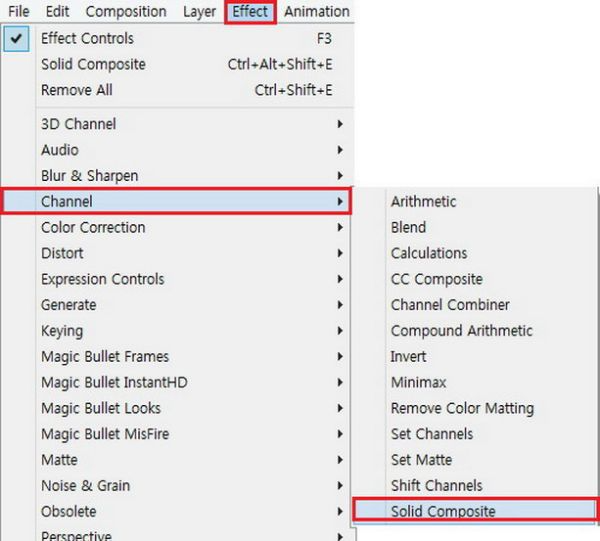Select Solid Composite near menu top
This screenshot has height=541, width=600.
pyautogui.click(x=93, y=64)
